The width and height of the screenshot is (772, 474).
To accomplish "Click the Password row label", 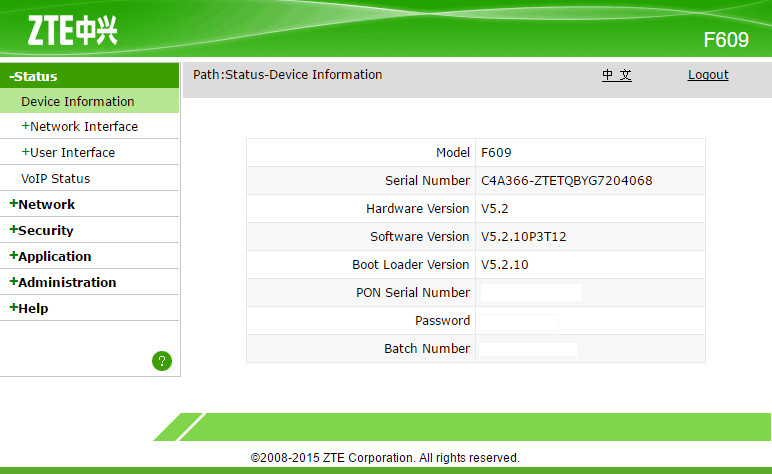I will coord(443,321).
